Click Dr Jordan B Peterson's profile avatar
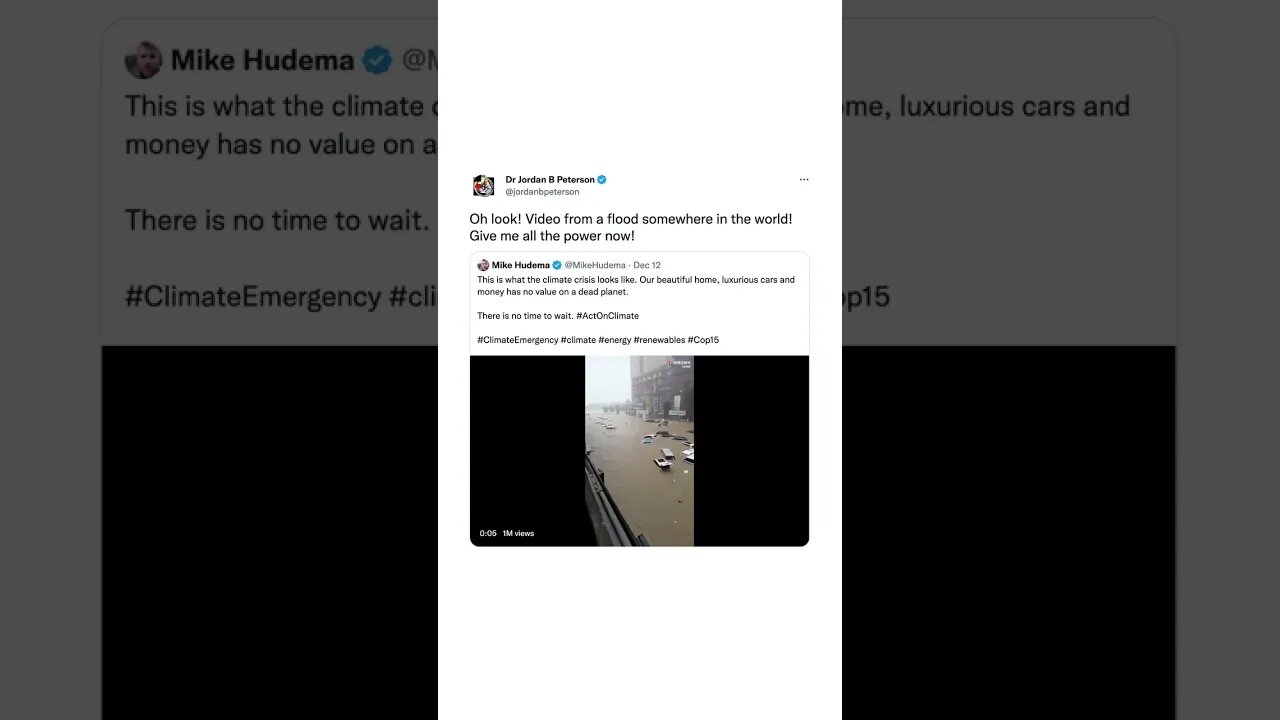Viewport: 1280px width, 720px height. tap(484, 185)
